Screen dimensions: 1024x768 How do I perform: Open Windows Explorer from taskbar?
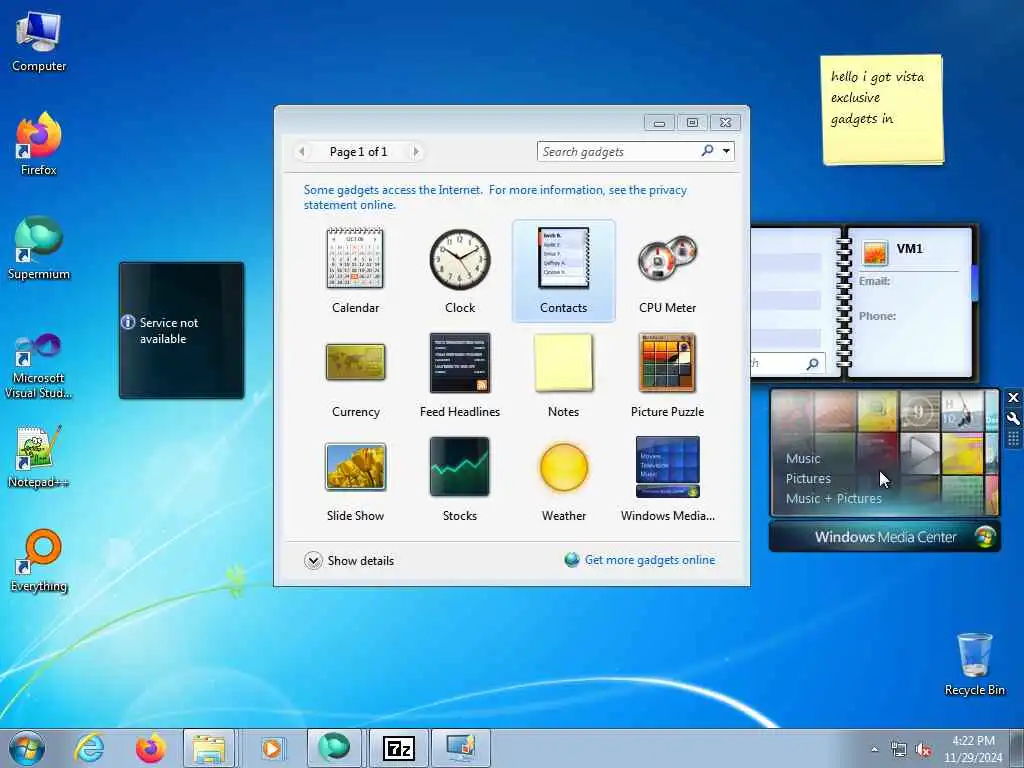point(209,748)
